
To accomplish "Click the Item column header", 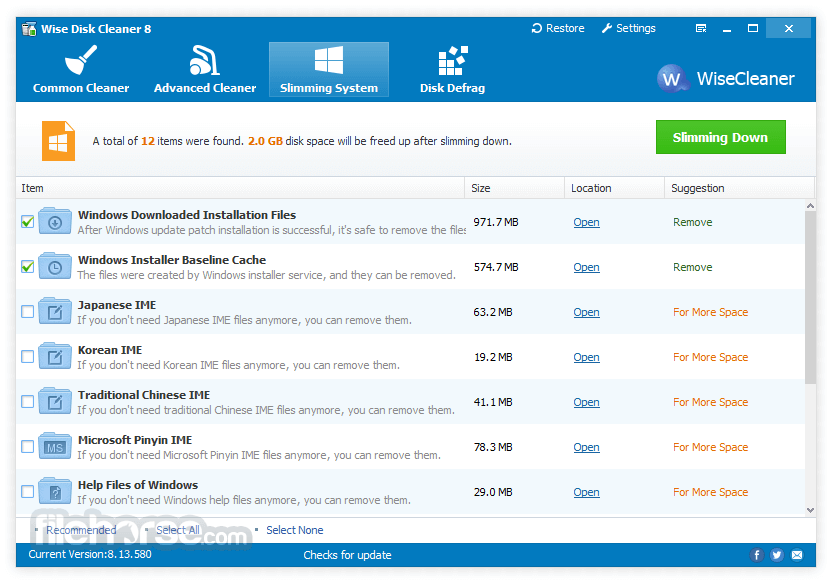I will point(240,188).
